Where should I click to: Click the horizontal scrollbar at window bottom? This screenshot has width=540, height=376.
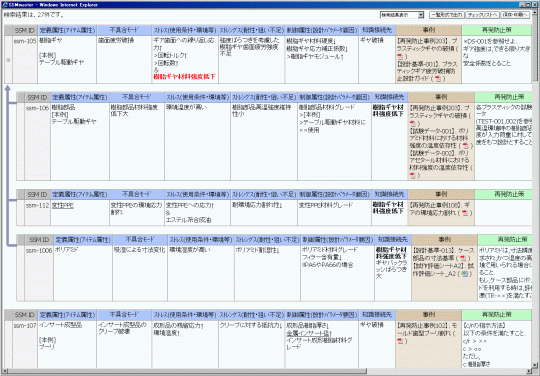pyautogui.click(x=267, y=372)
